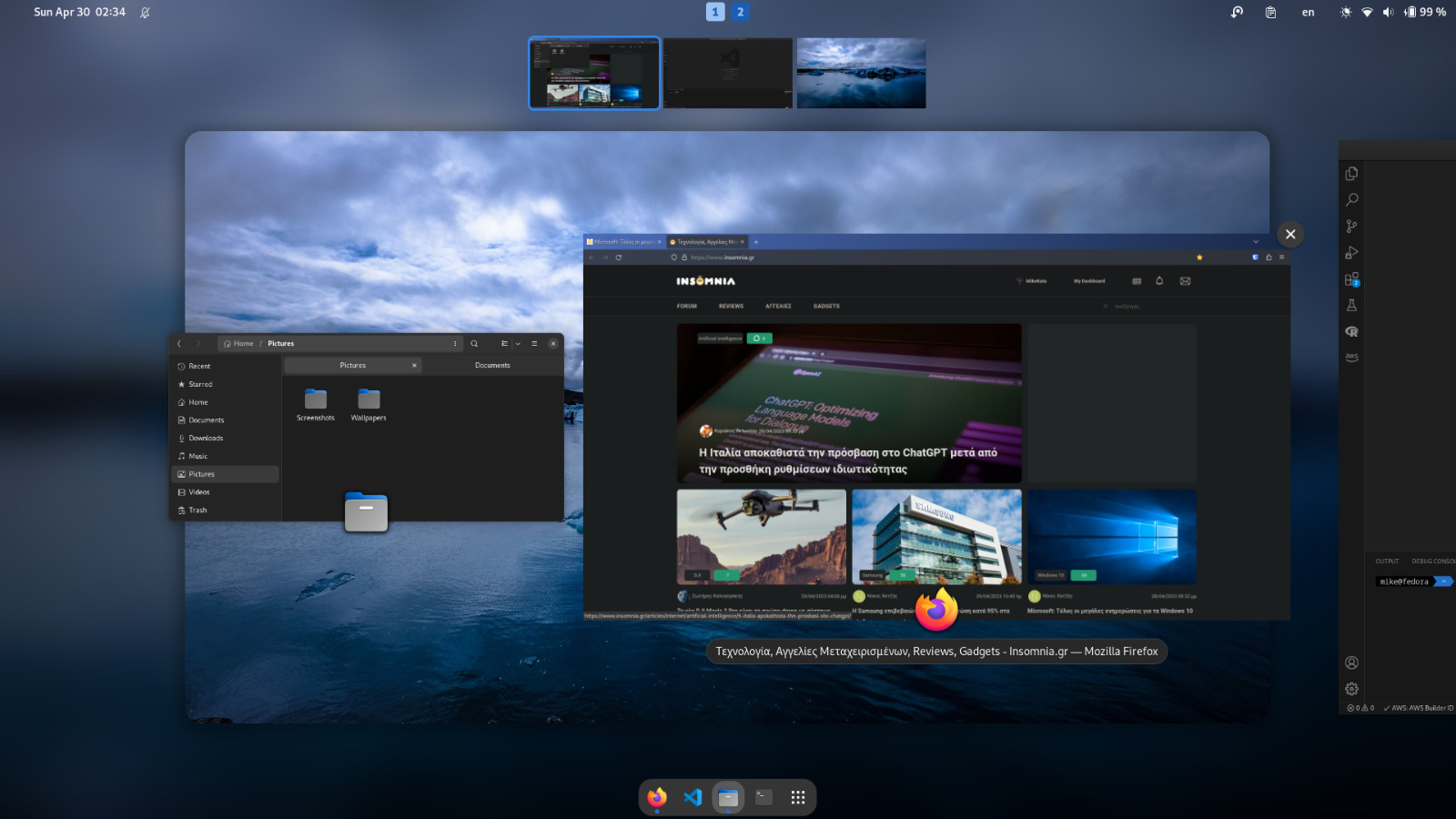The image size is (1456, 819).
Task: Select Pictures tab in Files
Action: (x=353, y=365)
